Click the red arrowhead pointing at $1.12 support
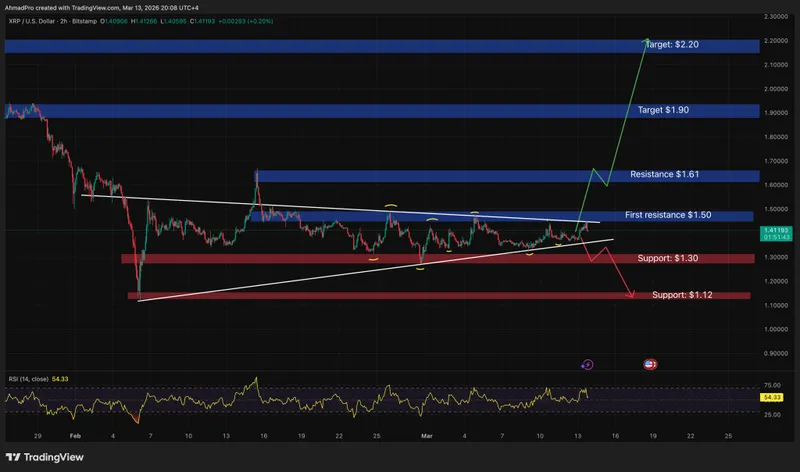800x472 pixels. 632,294
